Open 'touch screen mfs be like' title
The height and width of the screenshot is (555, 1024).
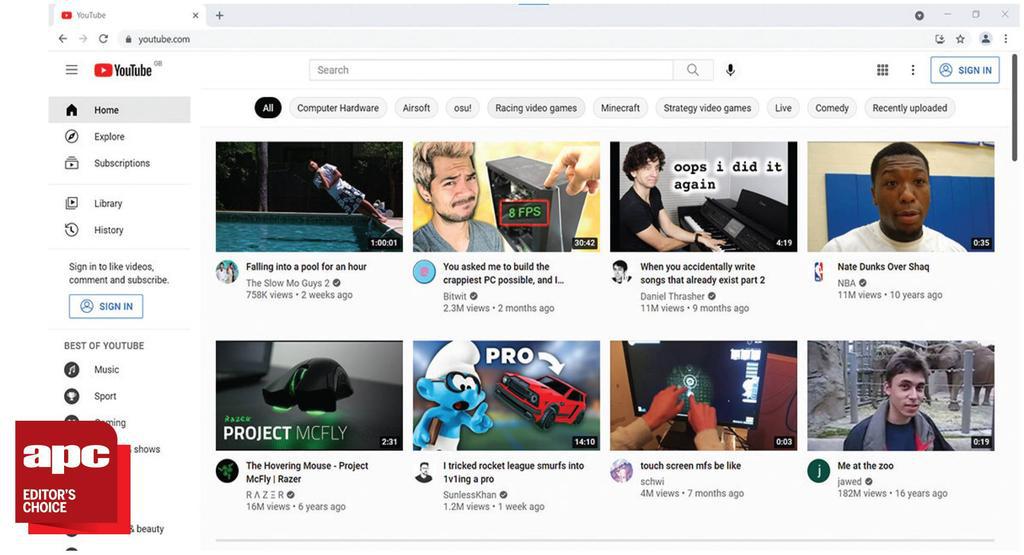690,466
